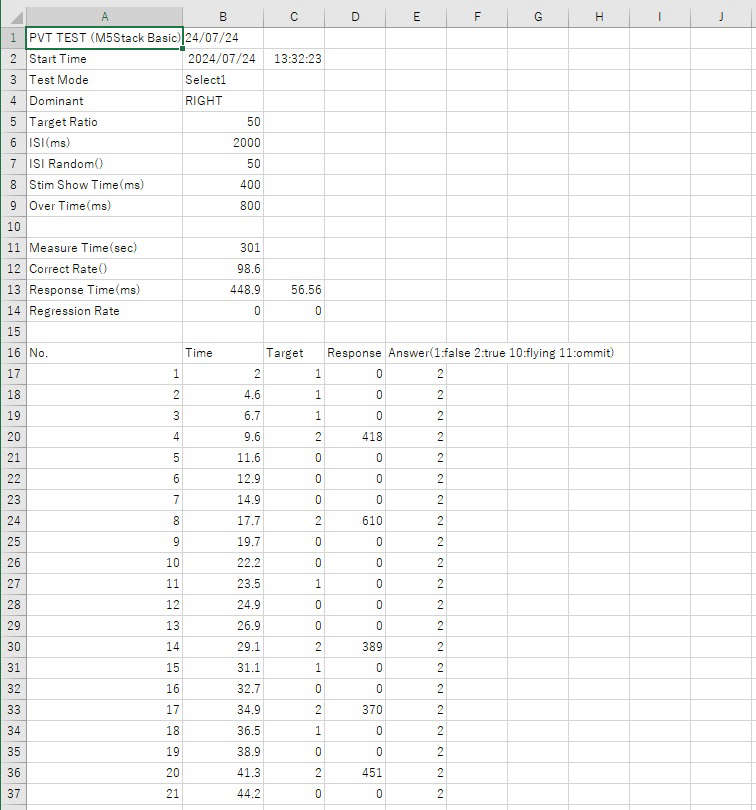Select column F header
The image size is (756, 810).
tap(477, 17)
